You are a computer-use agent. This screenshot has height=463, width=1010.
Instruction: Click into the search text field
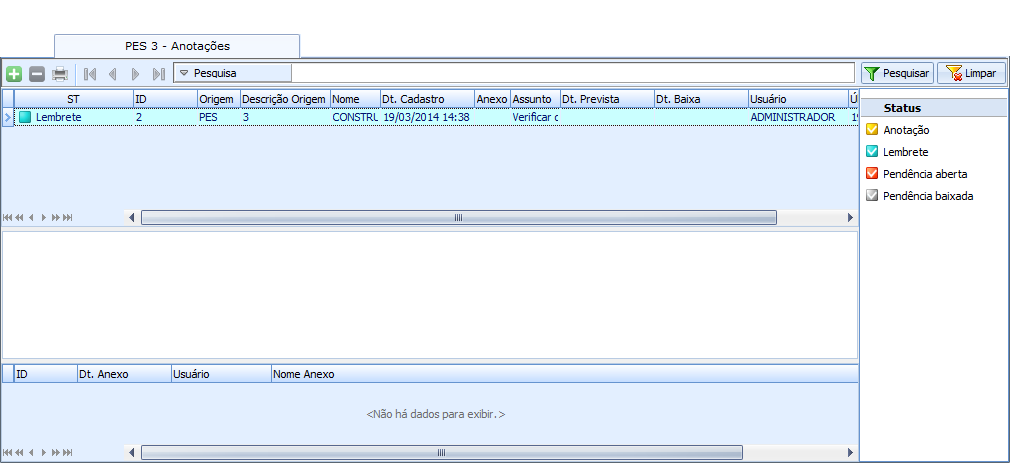tap(573, 73)
